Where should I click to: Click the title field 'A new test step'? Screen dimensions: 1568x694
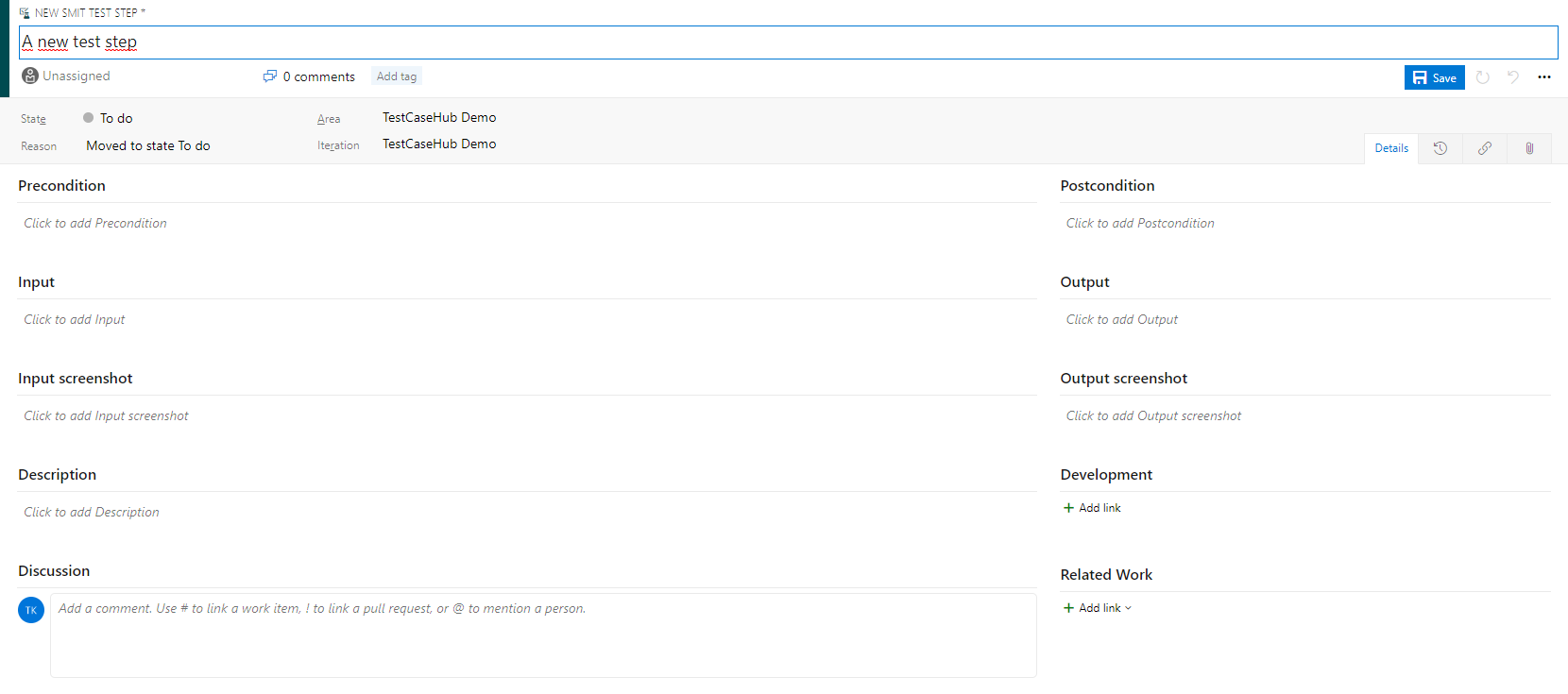point(788,42)
